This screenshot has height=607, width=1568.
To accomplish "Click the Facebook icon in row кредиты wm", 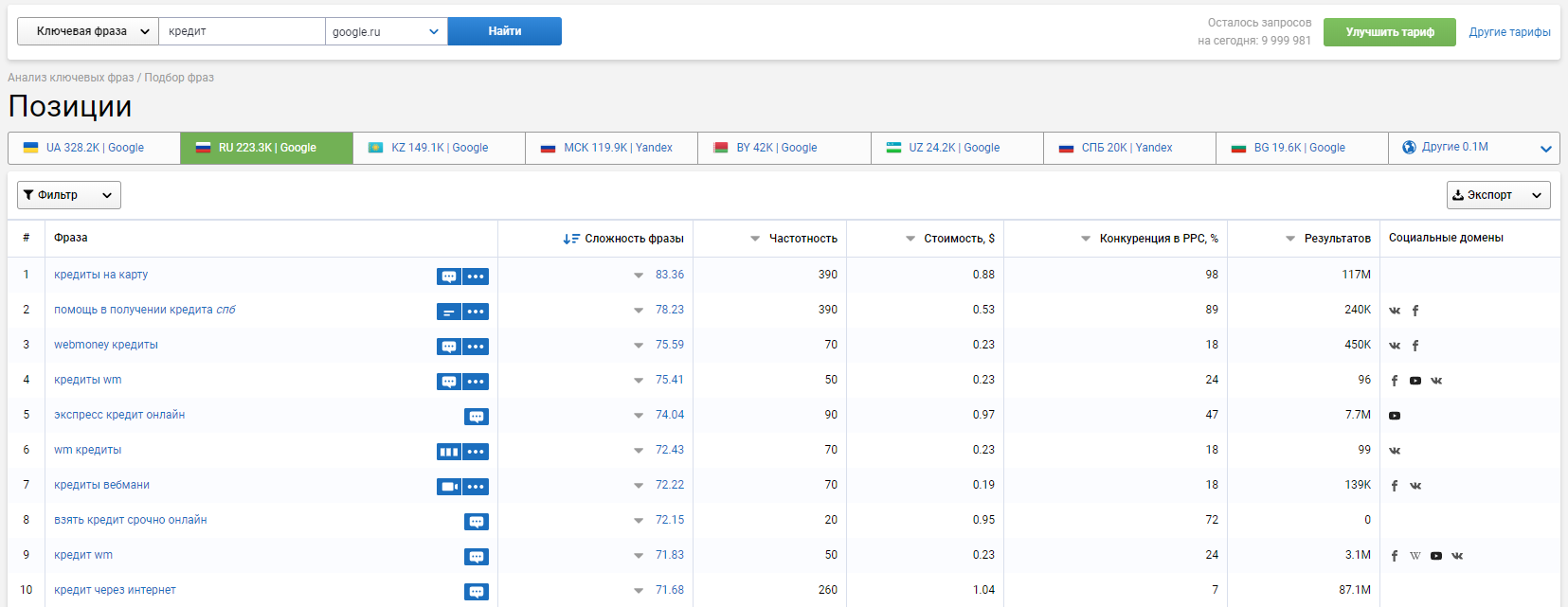I will click(1395, 381).
